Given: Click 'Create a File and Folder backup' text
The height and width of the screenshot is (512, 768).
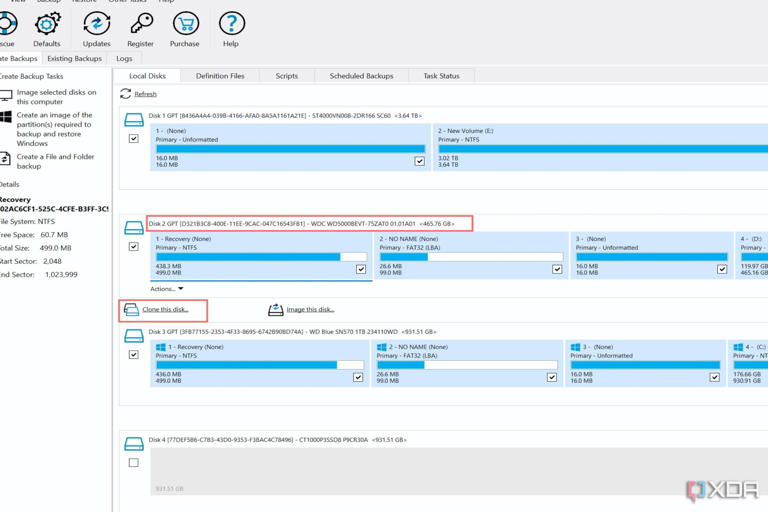Looking at the screenshot, I should pos(55,161).
